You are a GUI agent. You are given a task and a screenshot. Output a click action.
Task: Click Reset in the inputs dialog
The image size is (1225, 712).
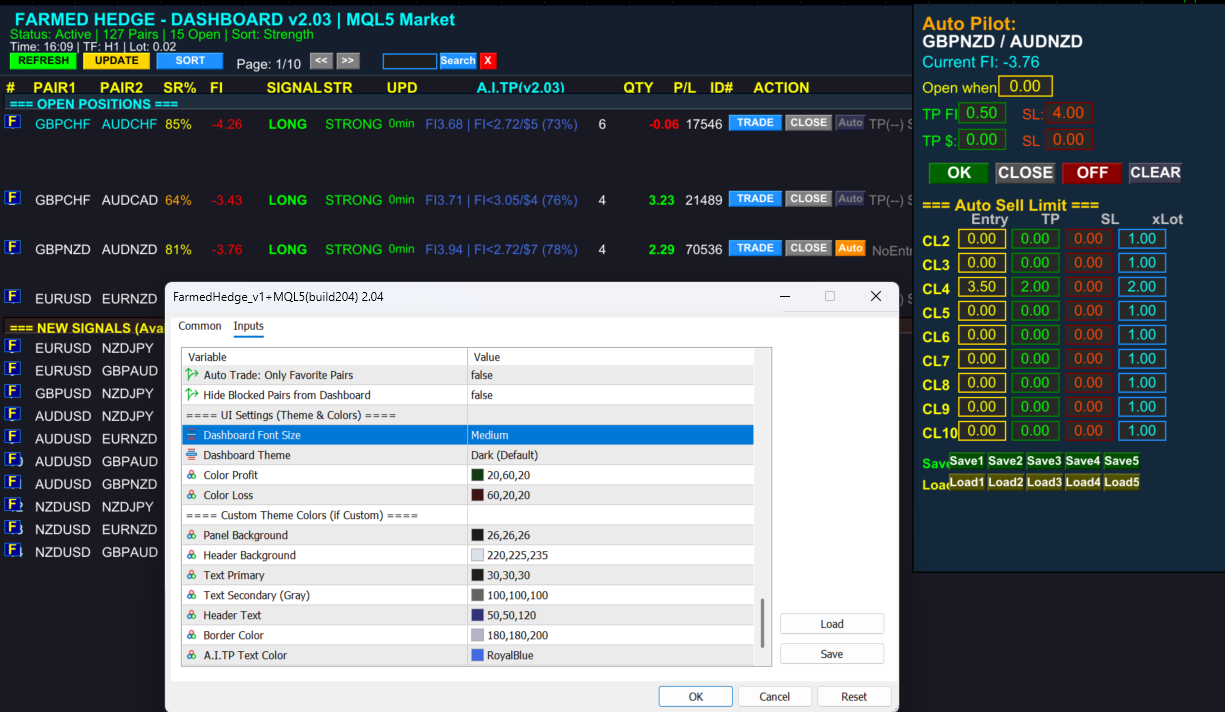pyautogui.click(x=853, y=697)
